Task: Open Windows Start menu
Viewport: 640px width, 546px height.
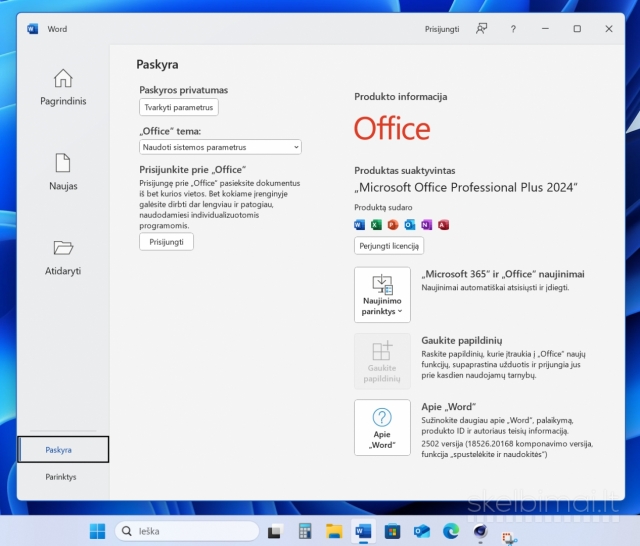Action: [97, 531]
